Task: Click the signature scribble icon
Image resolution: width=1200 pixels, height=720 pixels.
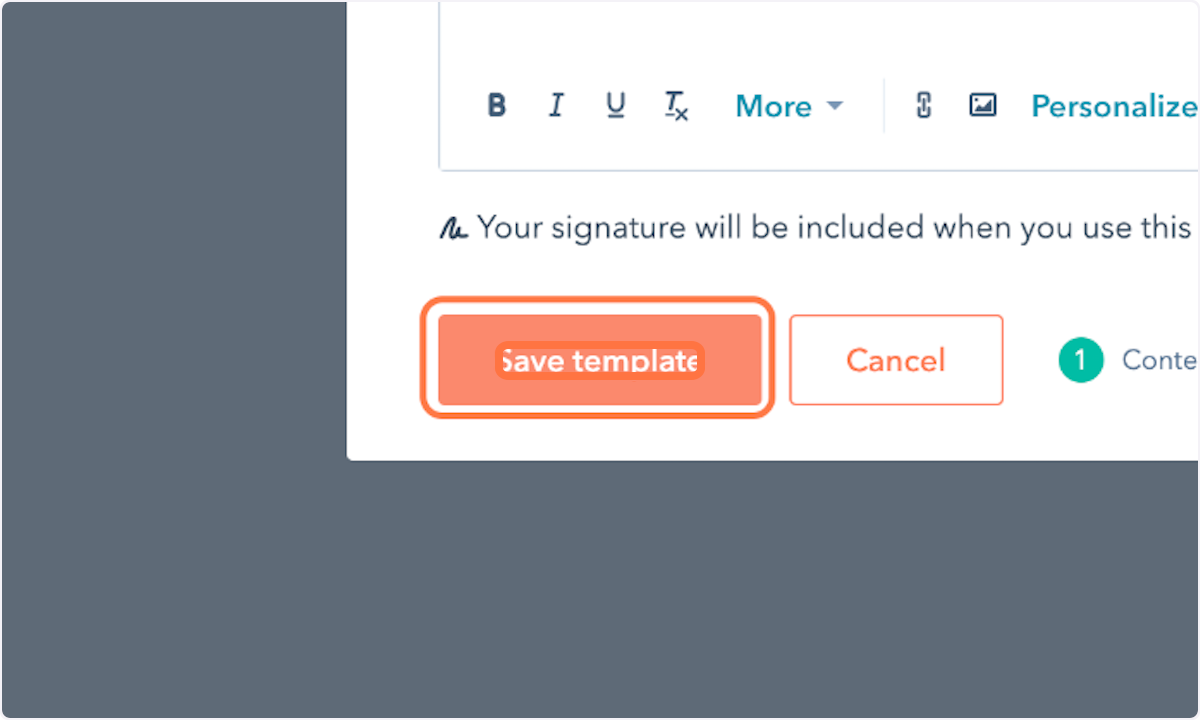Action: pos(453,229)
